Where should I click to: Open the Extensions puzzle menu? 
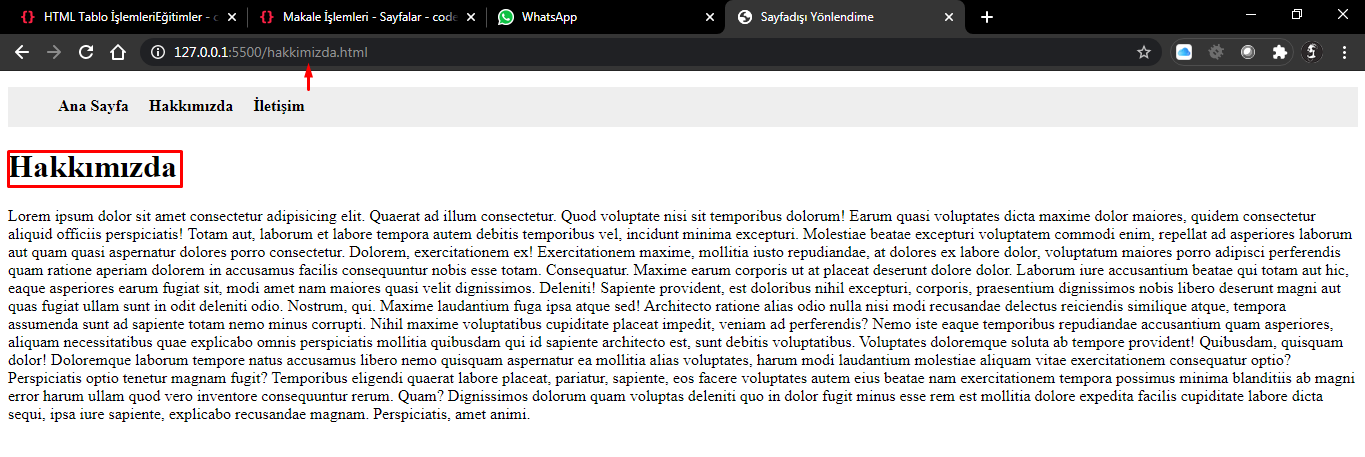(x=1279, y=53)
